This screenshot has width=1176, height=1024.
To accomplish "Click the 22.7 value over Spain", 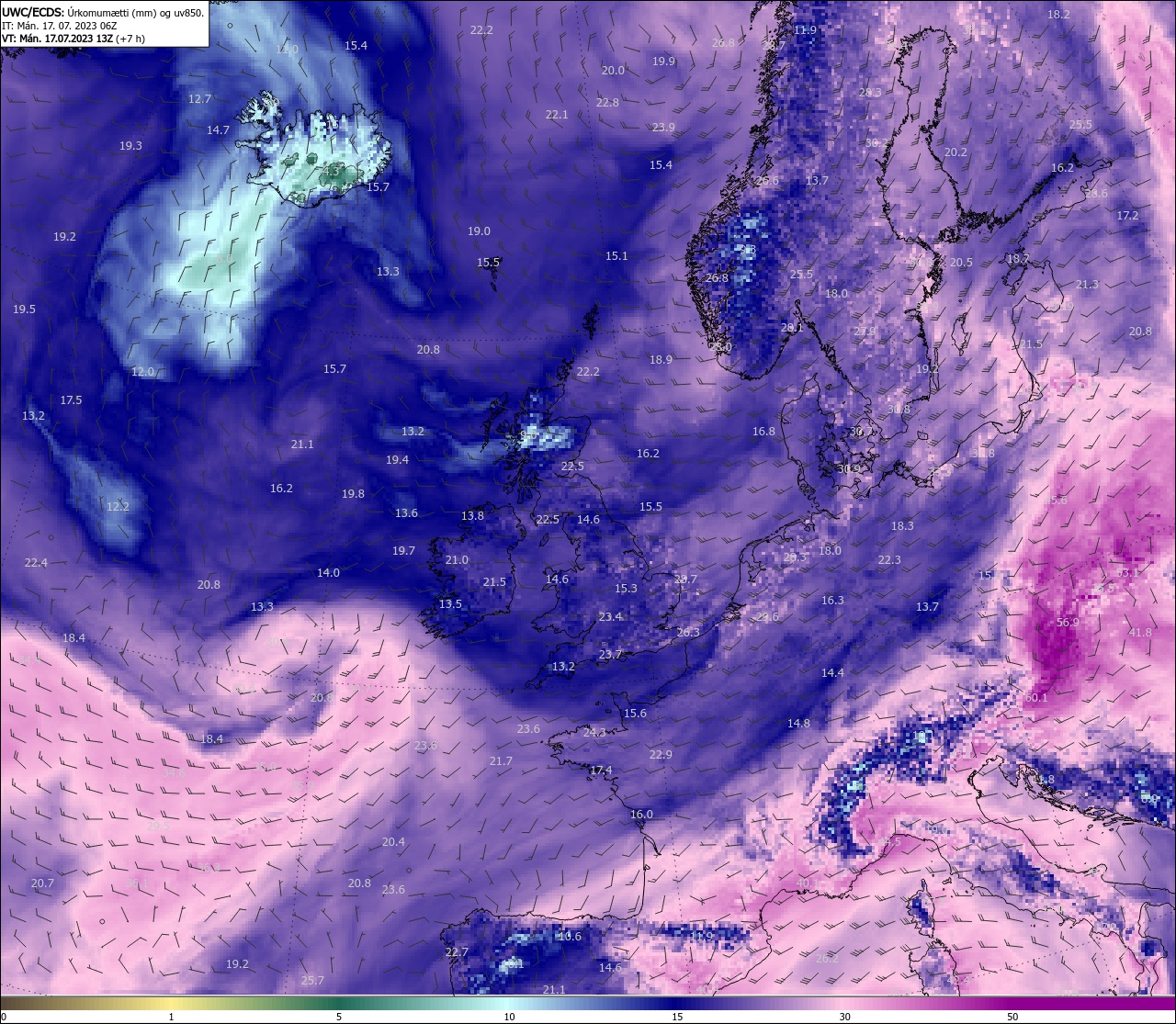I will point(457,952).
